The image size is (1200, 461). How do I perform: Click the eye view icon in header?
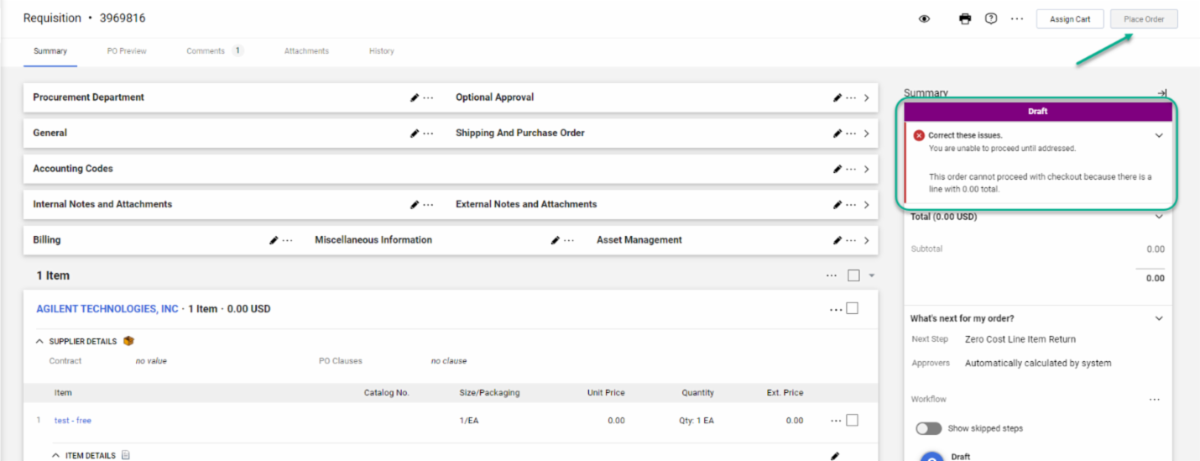click(x=925, y=19)
